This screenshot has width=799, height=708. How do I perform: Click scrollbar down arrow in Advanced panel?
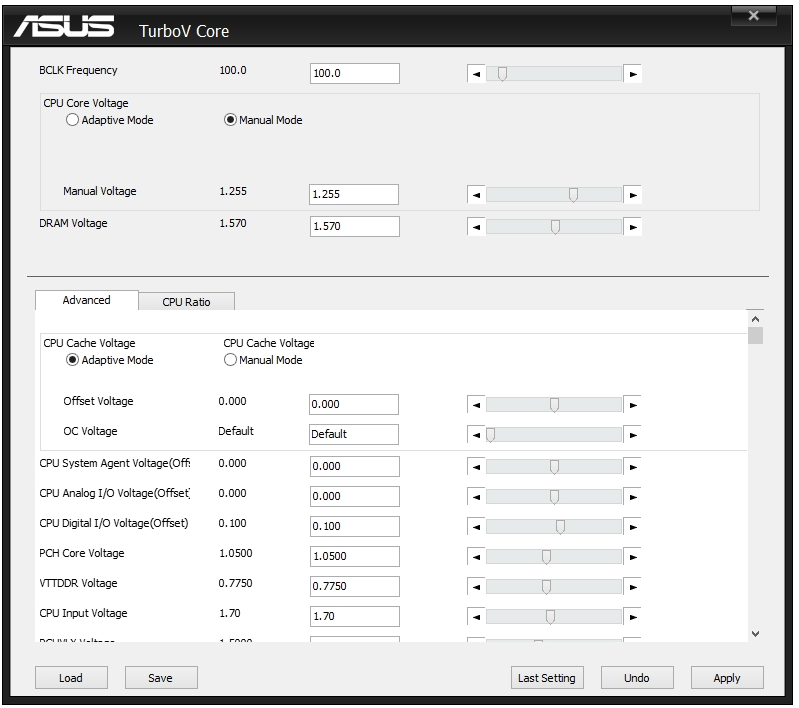coord(755,634)
